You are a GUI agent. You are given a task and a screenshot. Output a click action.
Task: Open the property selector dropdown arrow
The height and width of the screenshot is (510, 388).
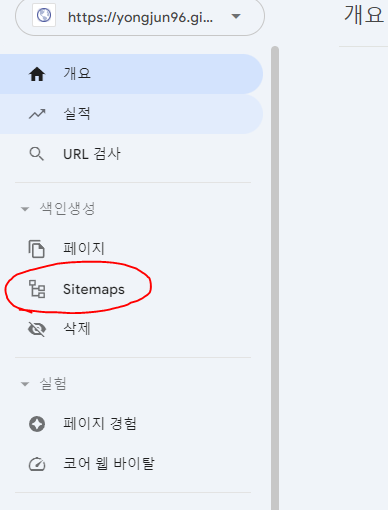pyautogui.click(x=236, y=16)
